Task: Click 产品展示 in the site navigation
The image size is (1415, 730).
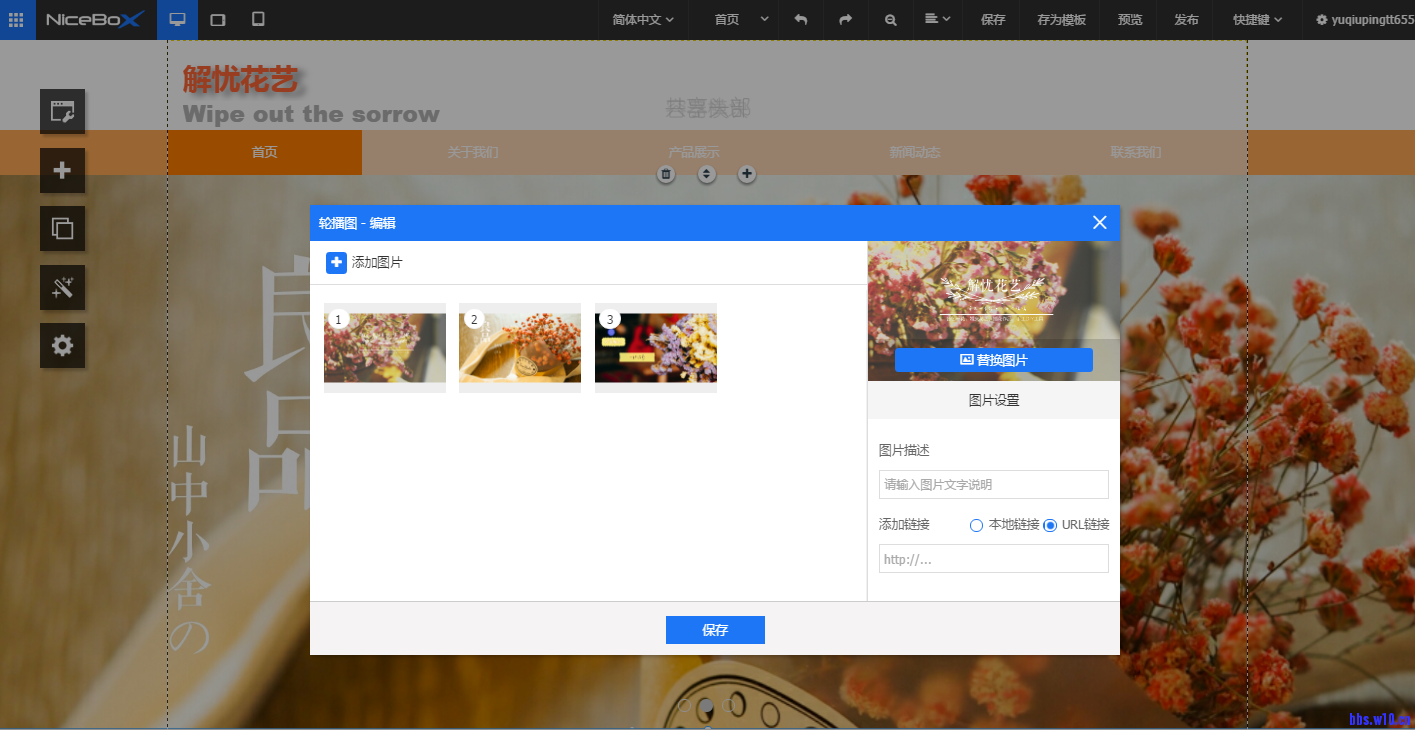Action: coord(694,152)
